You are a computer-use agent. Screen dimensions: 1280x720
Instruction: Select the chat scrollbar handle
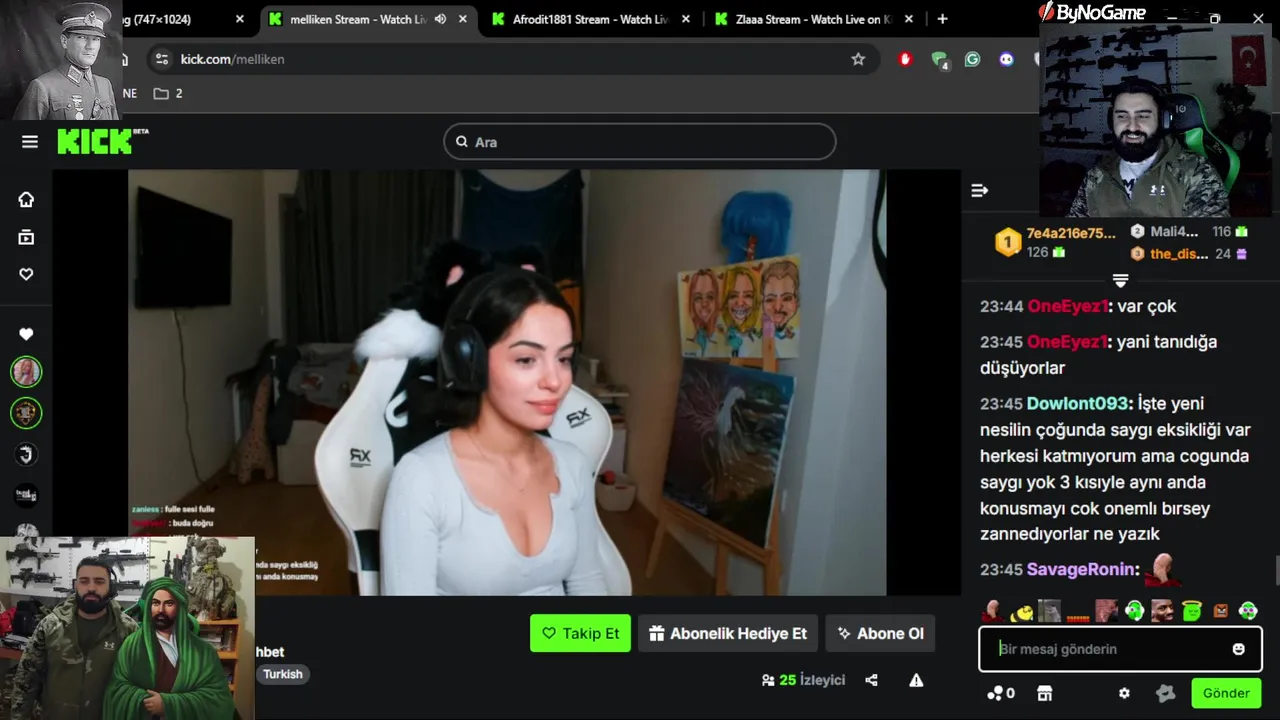click(x=1276, y=572)
